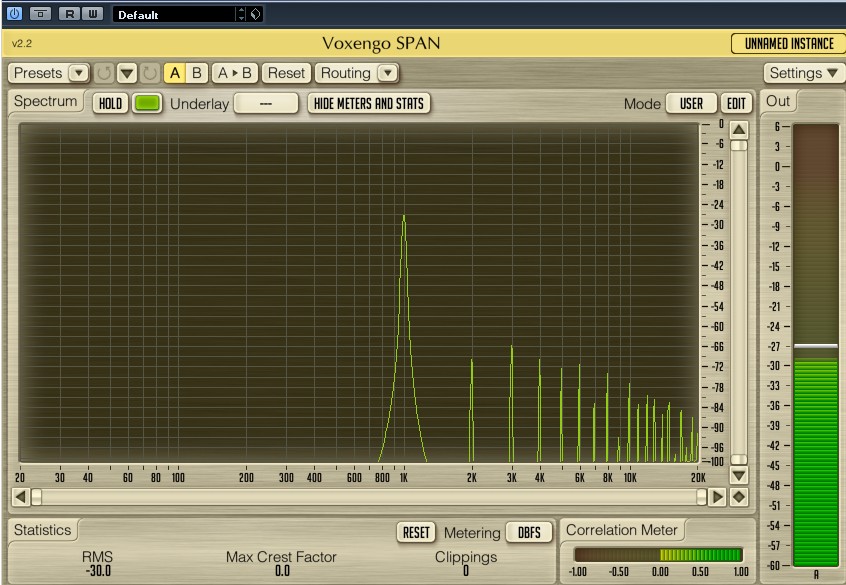846x585 pixels.
Task: Click the W write automation button
Action: point(92,14)
